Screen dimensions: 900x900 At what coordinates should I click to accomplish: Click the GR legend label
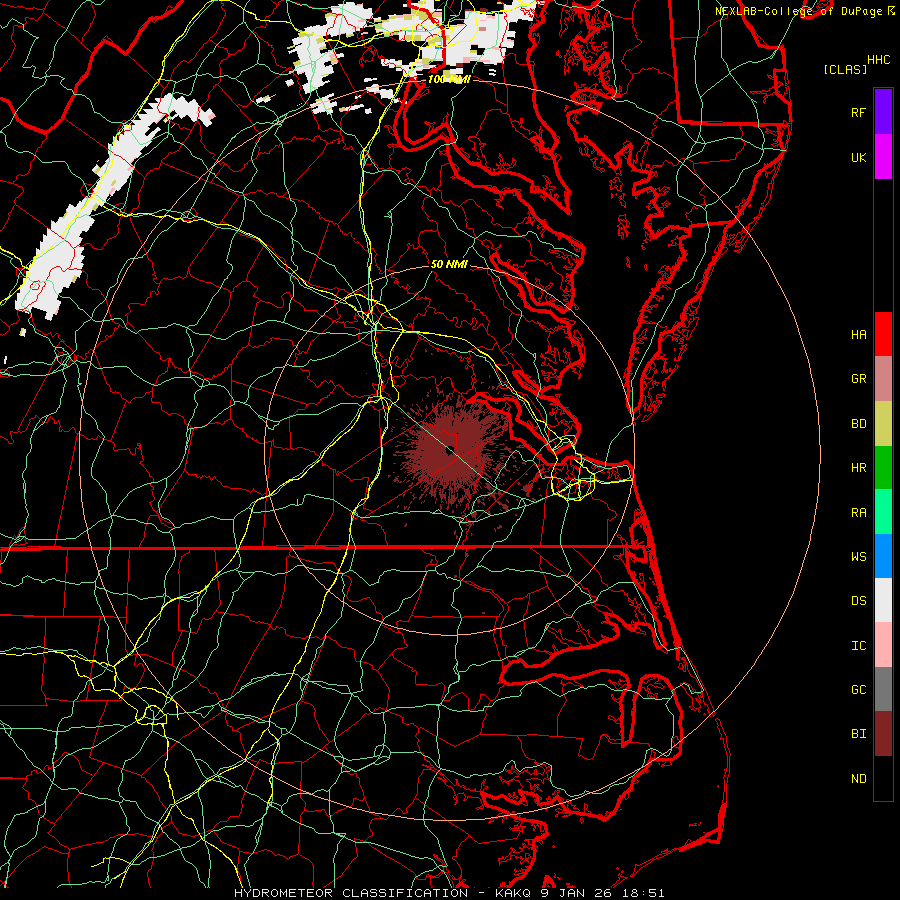(858, 379)
